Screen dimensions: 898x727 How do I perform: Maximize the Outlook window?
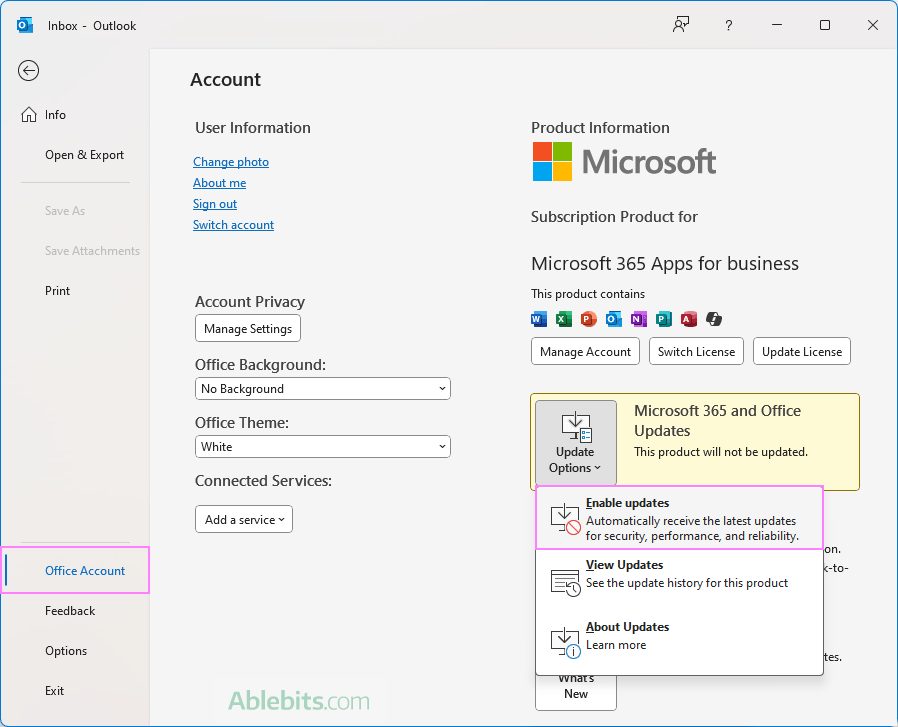click(x=825, y=25)
